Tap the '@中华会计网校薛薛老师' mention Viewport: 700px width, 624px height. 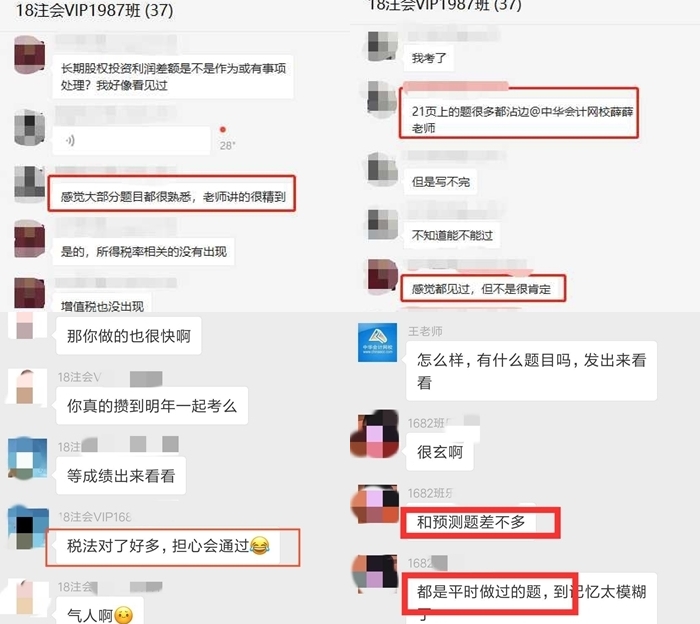[522, 119]
